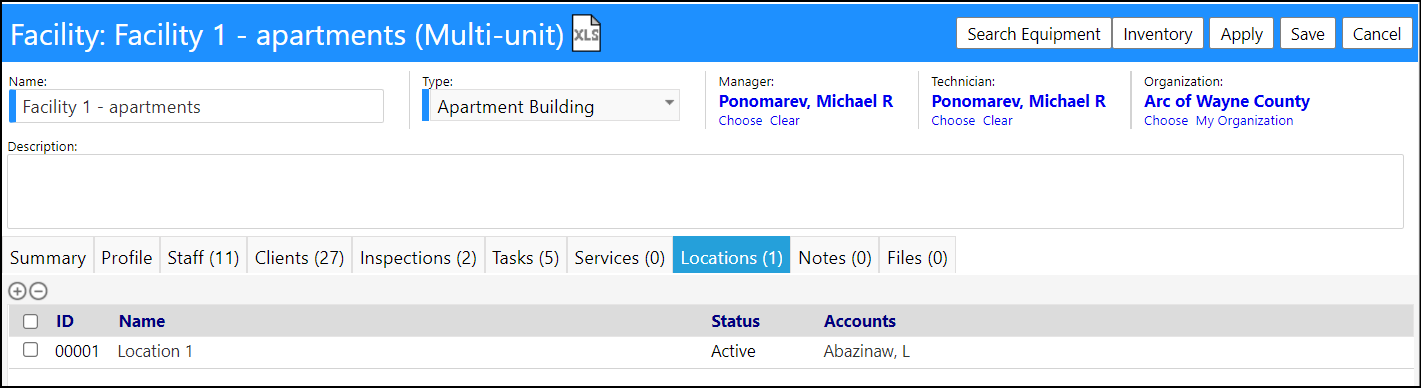The image size is (1421, 388).
Task: Sort locations by Status column header
Action: tap(736, 321)
